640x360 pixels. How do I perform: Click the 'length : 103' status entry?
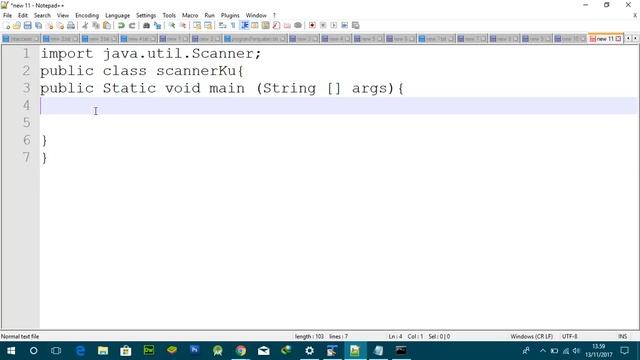click(x=309, y=337)
